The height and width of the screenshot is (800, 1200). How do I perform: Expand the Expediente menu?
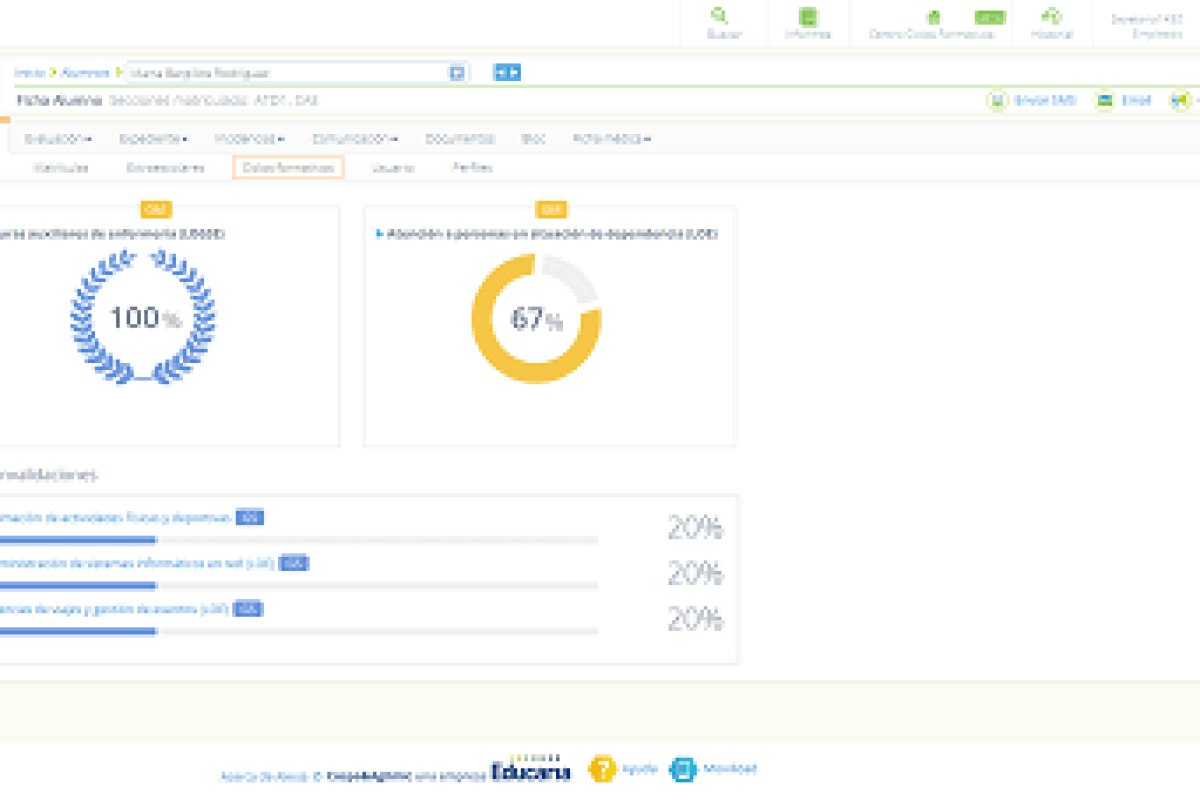(153, 139)
